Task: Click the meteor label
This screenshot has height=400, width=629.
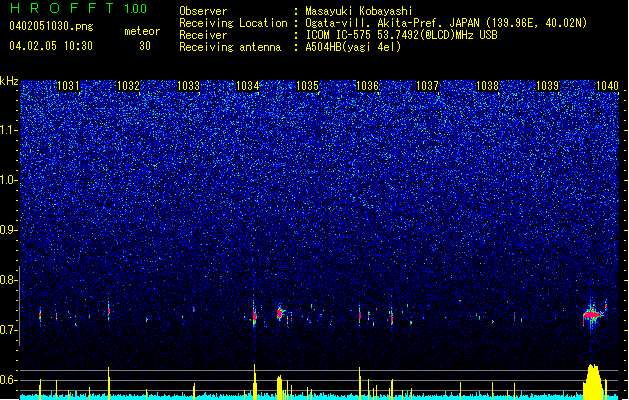Action: point(142,31)
